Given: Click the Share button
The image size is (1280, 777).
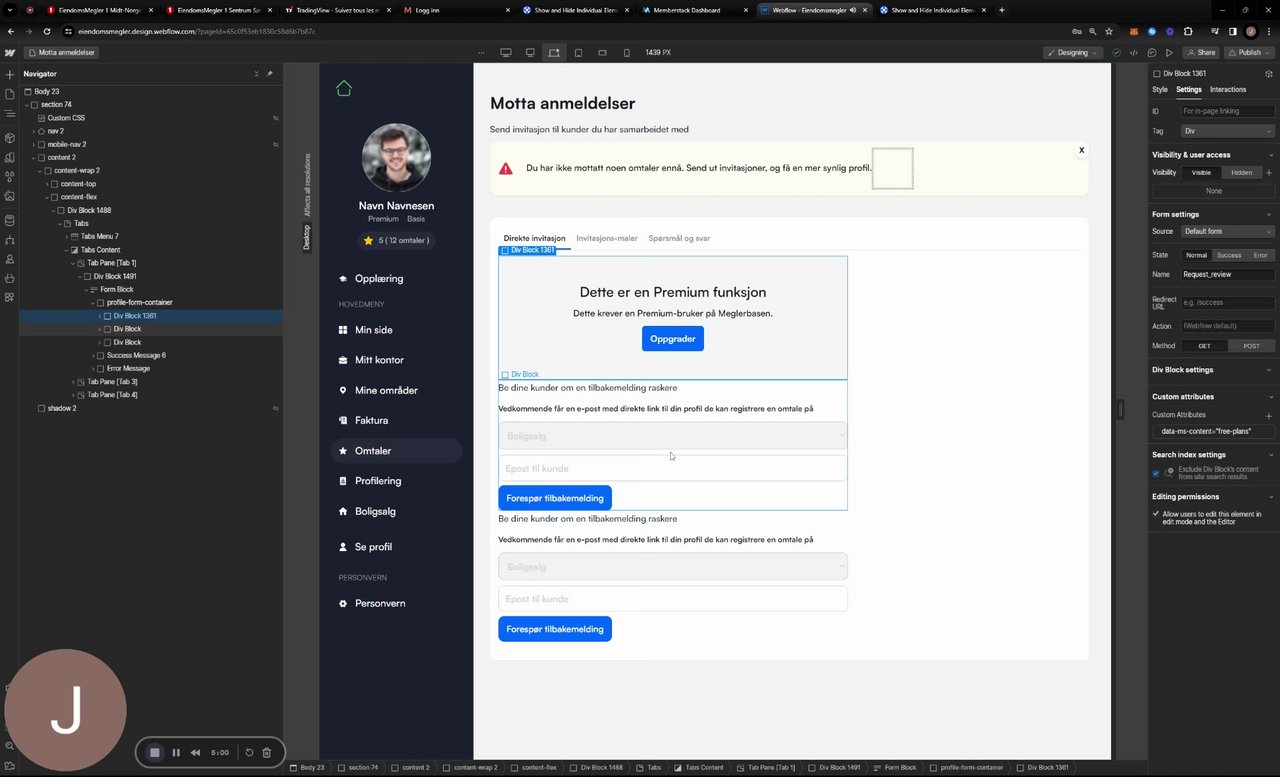Looking at the screenshot, I should [x=1201, y=52].
